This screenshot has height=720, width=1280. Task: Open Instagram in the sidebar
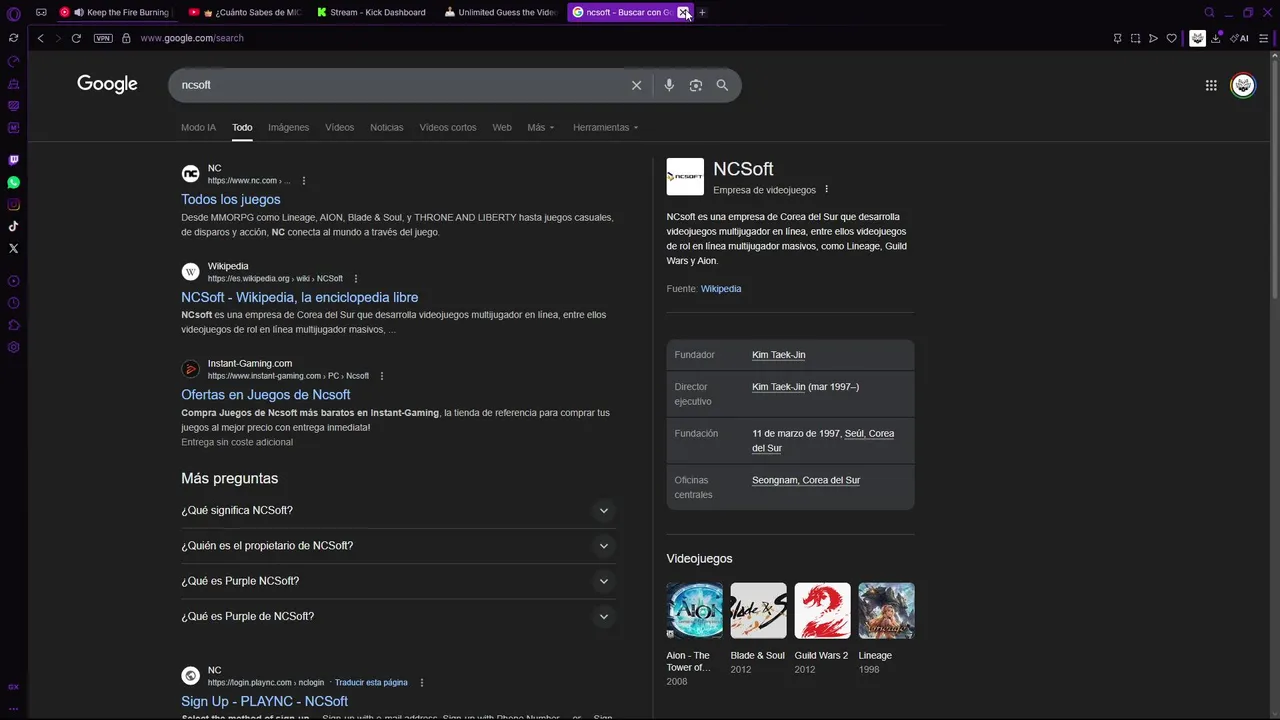(x=13, y=204)
